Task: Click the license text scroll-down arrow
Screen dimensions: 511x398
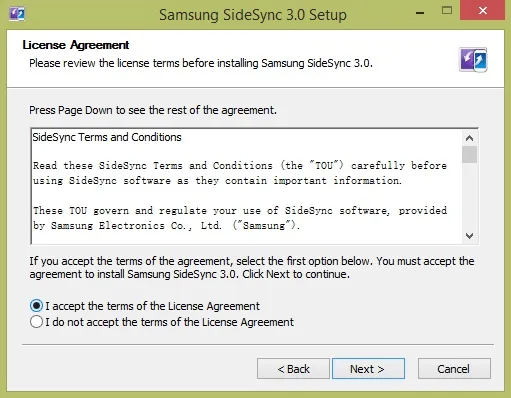Action: 469,236
